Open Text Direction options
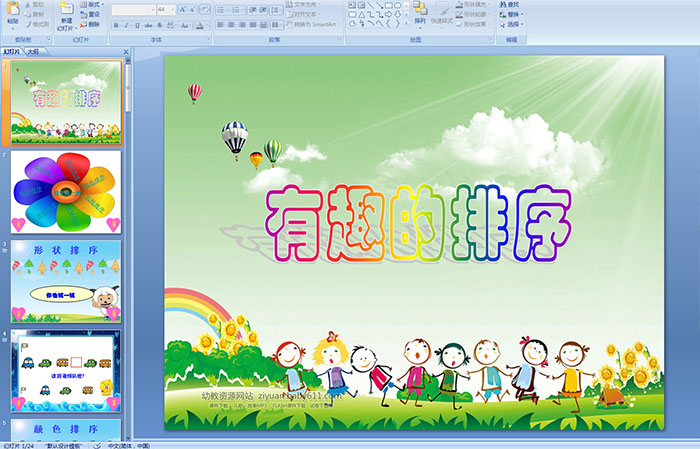This screenshot has height=449, width=700. [x=303, y=4]
